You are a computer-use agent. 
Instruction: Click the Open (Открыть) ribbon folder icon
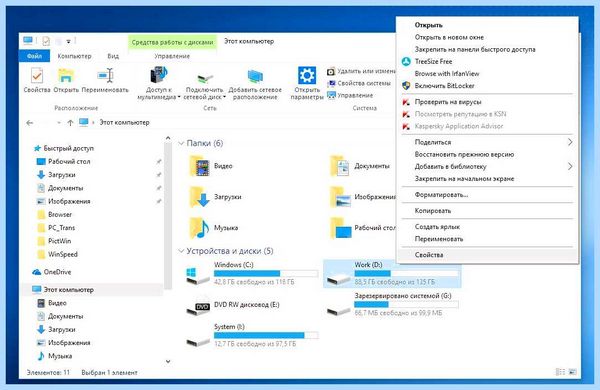coord(66,76)
